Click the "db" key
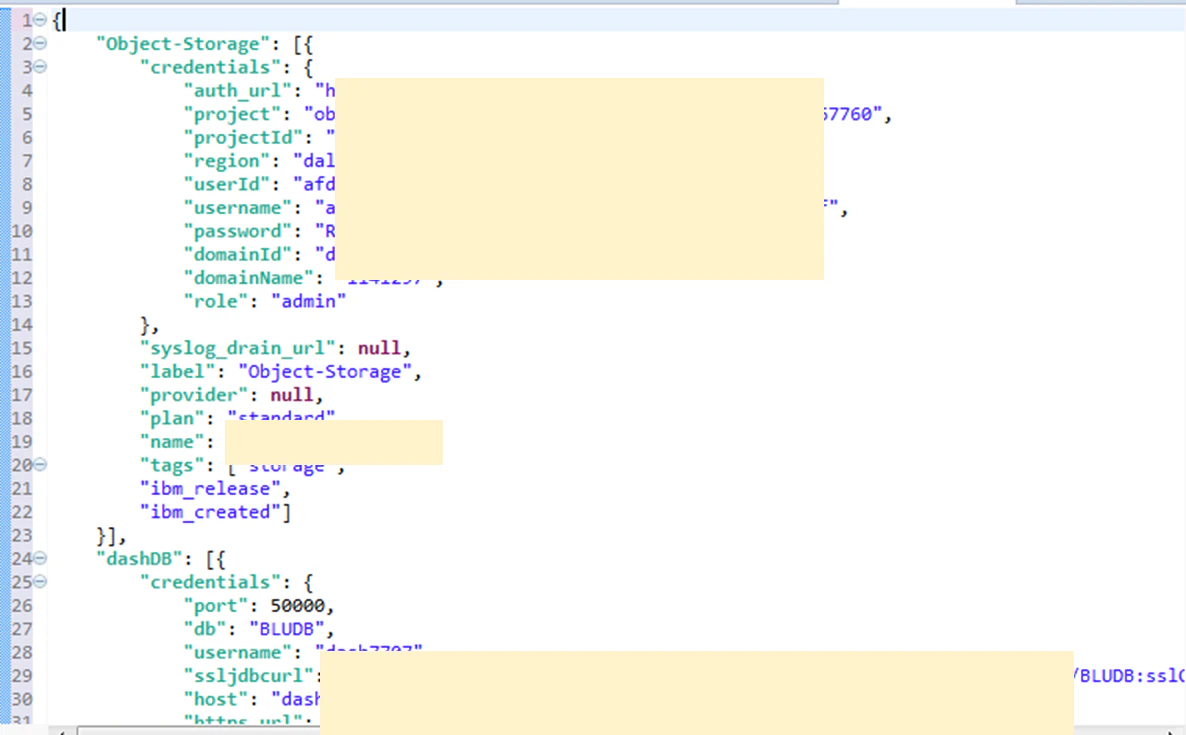 tap(205, 629)
